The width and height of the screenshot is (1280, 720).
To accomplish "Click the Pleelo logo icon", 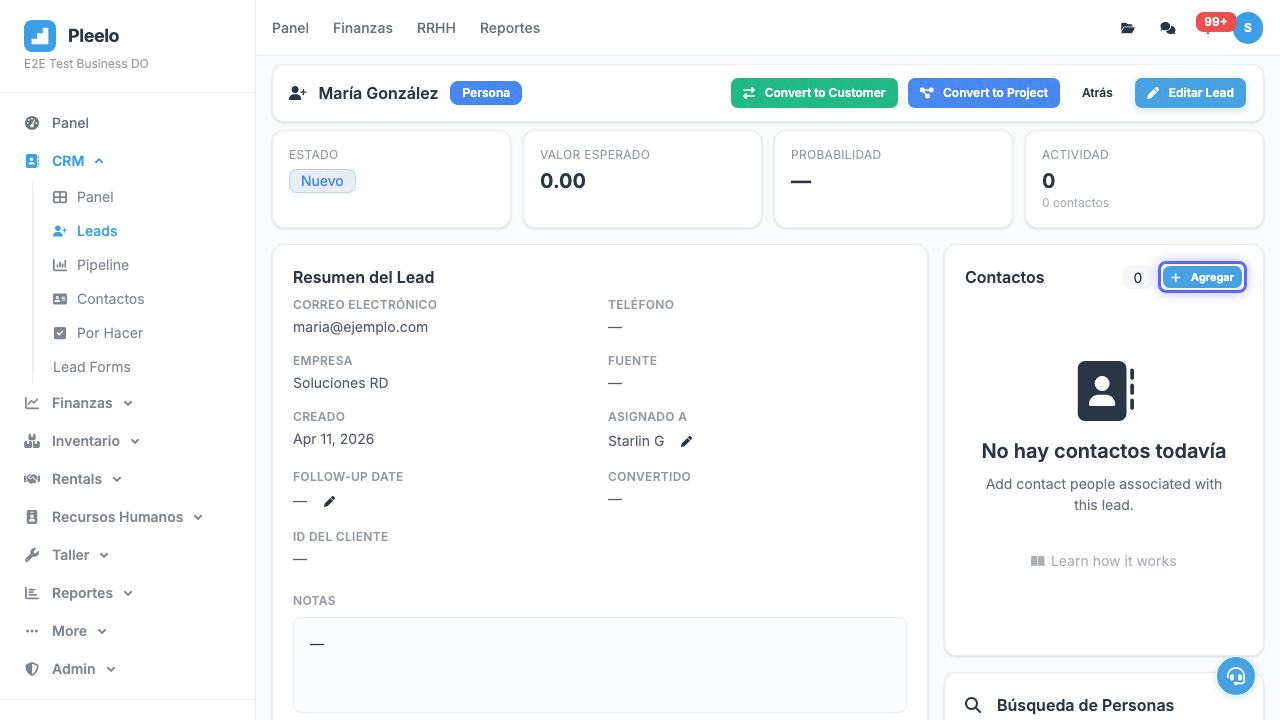I will pos(40,36).
